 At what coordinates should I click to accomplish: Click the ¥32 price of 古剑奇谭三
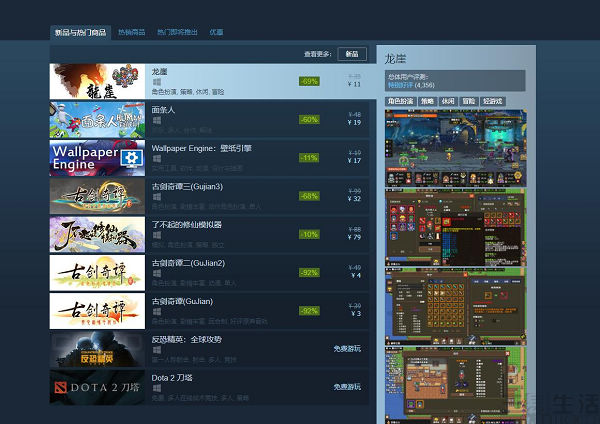point(354,199)
